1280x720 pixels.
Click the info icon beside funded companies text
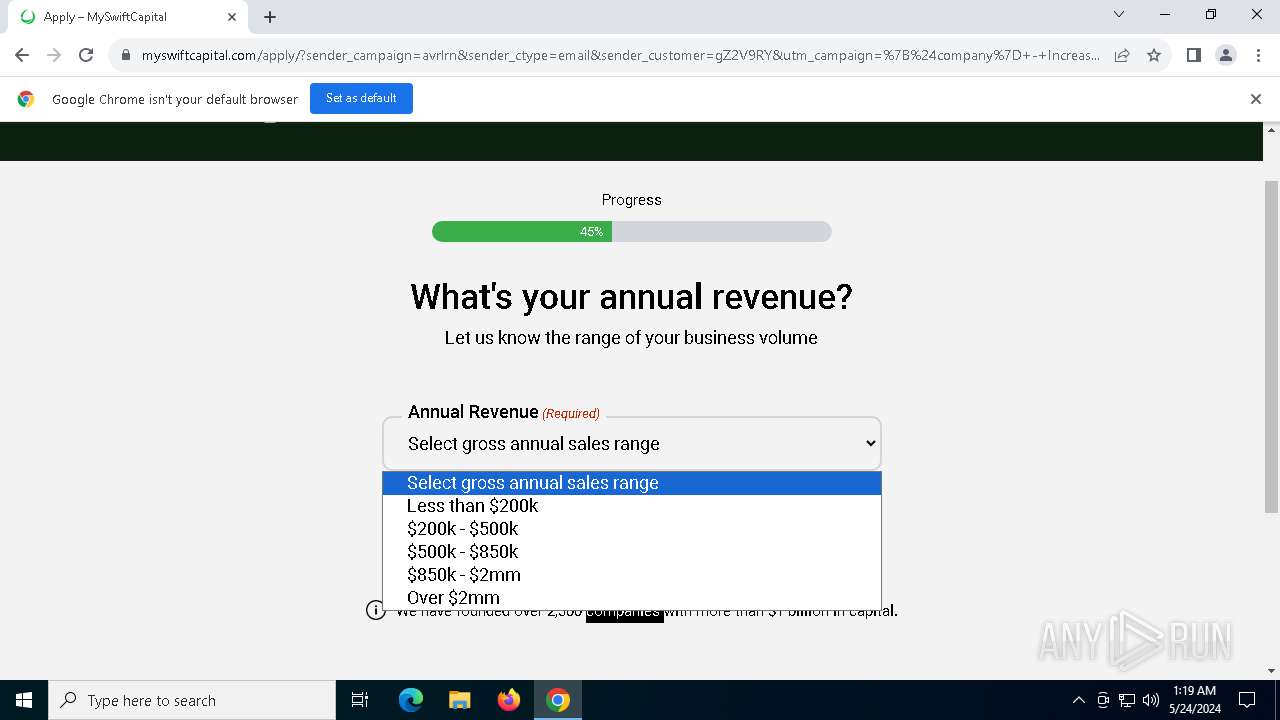coord(376,610)
